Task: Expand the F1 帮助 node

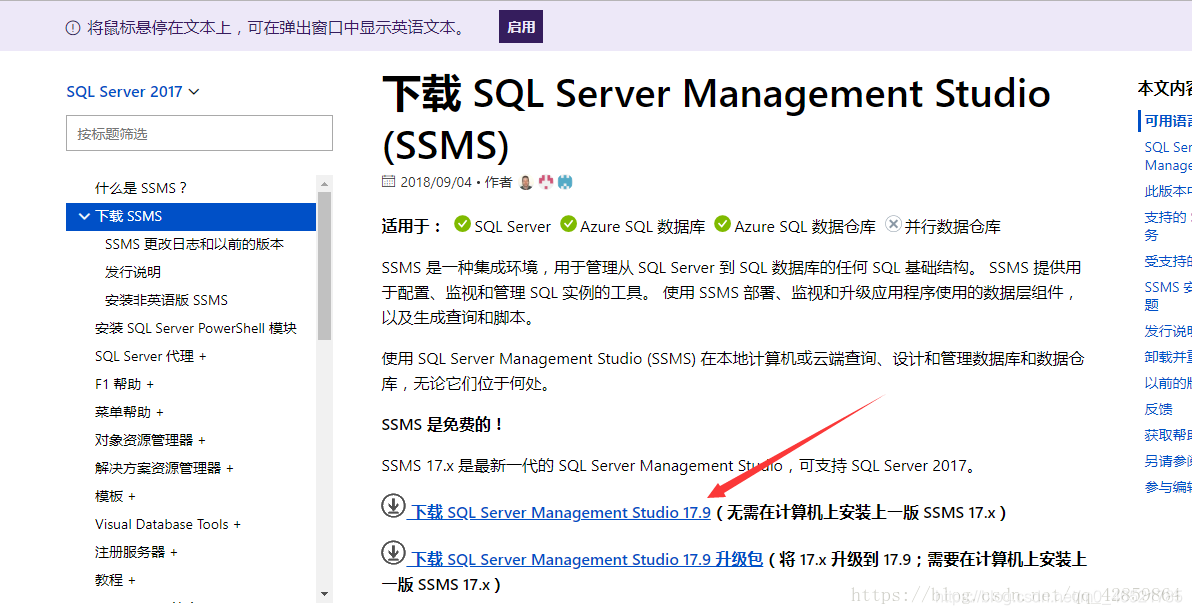Action: click(125, 385)
